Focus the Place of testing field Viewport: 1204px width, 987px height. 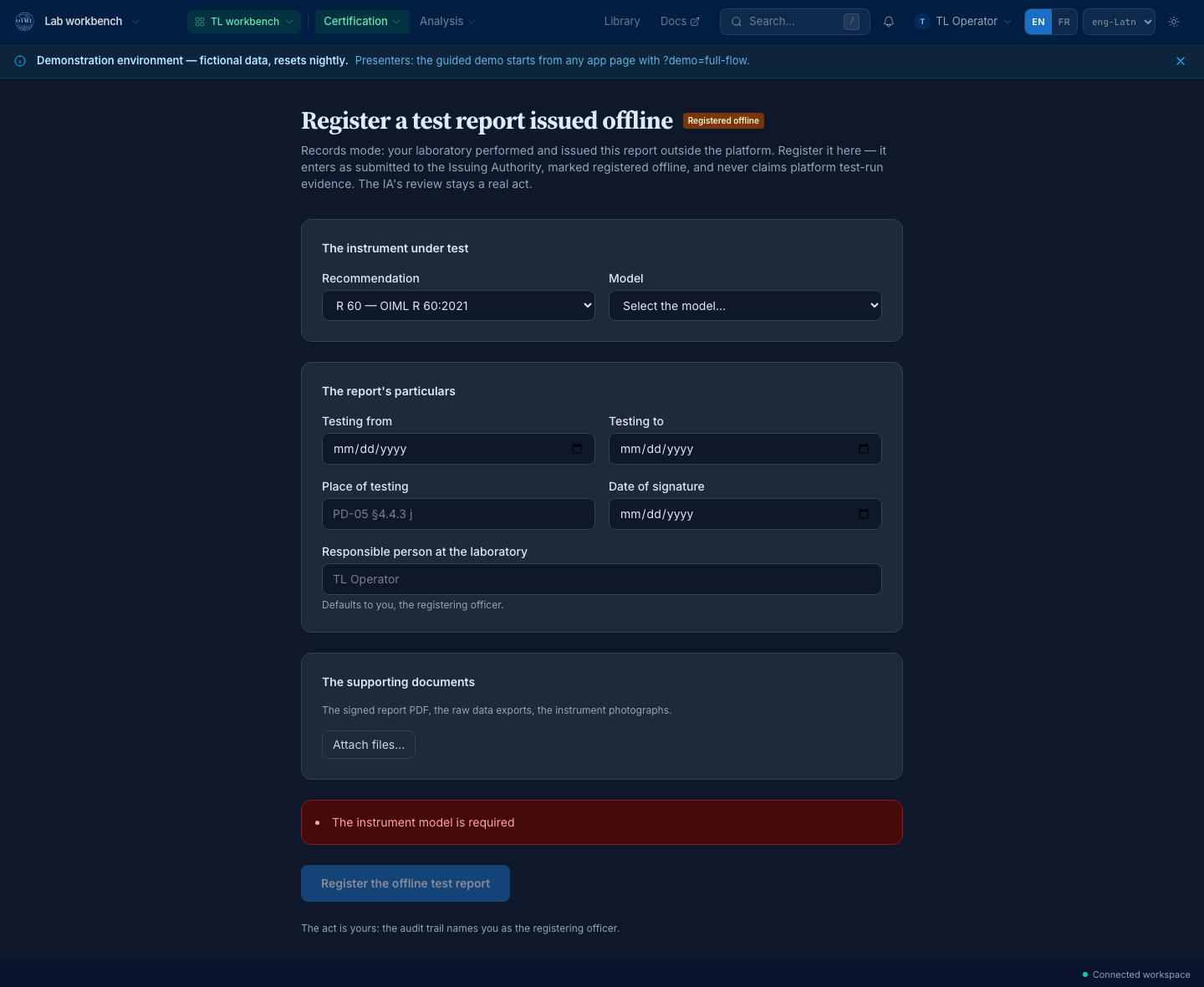pos(458,514)
